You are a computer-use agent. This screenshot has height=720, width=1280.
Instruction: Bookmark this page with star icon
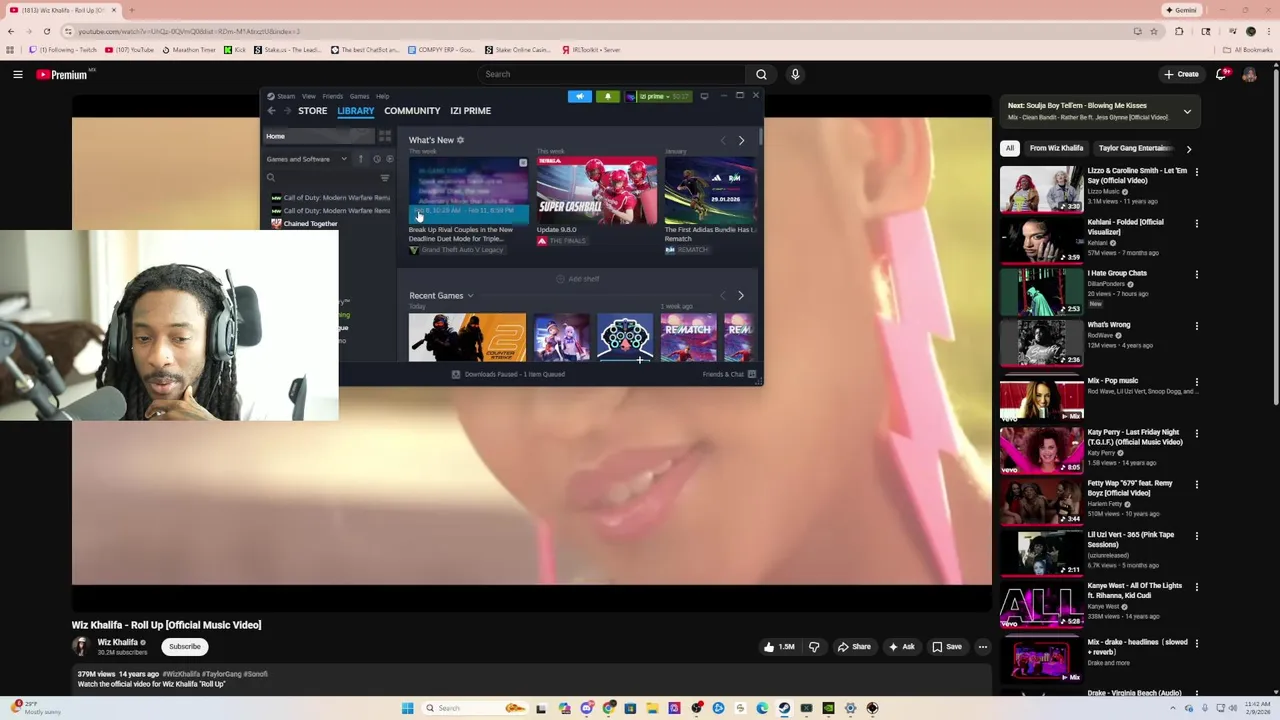[1153, 31]
